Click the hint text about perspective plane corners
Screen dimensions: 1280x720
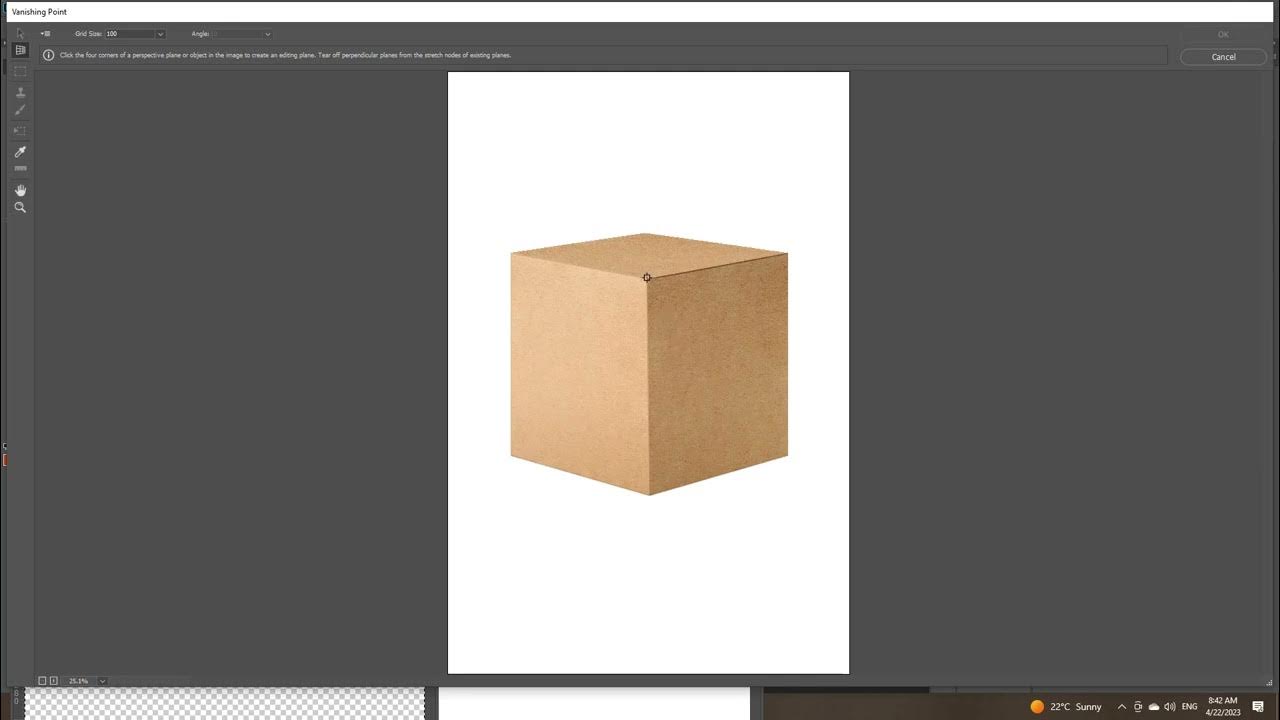286,56
